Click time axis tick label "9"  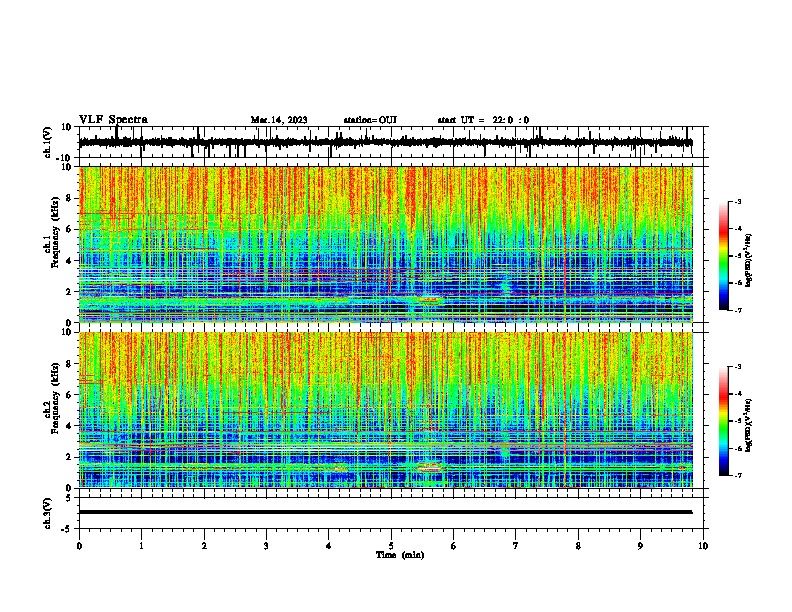click(x=640, y=546)
